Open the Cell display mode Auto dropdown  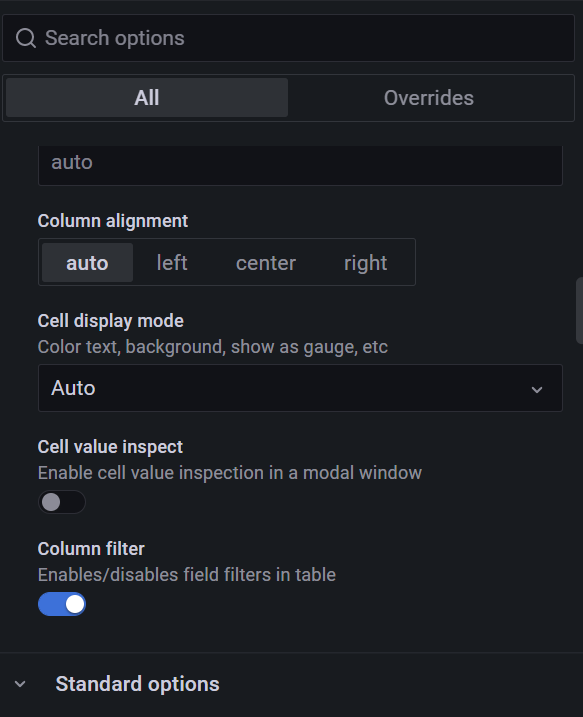pos(300,388)
